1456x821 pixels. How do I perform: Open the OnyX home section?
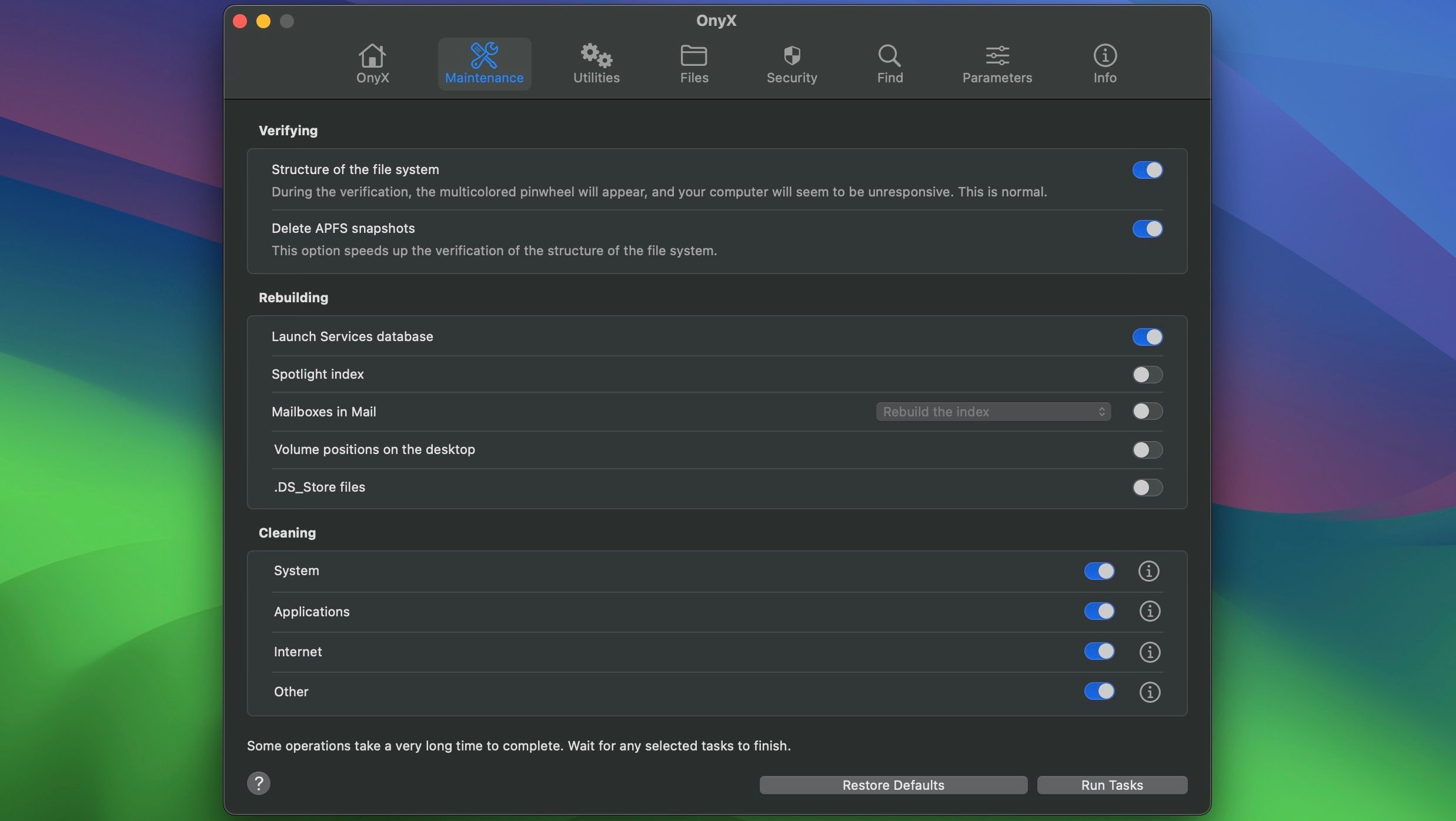coord(372,63)
